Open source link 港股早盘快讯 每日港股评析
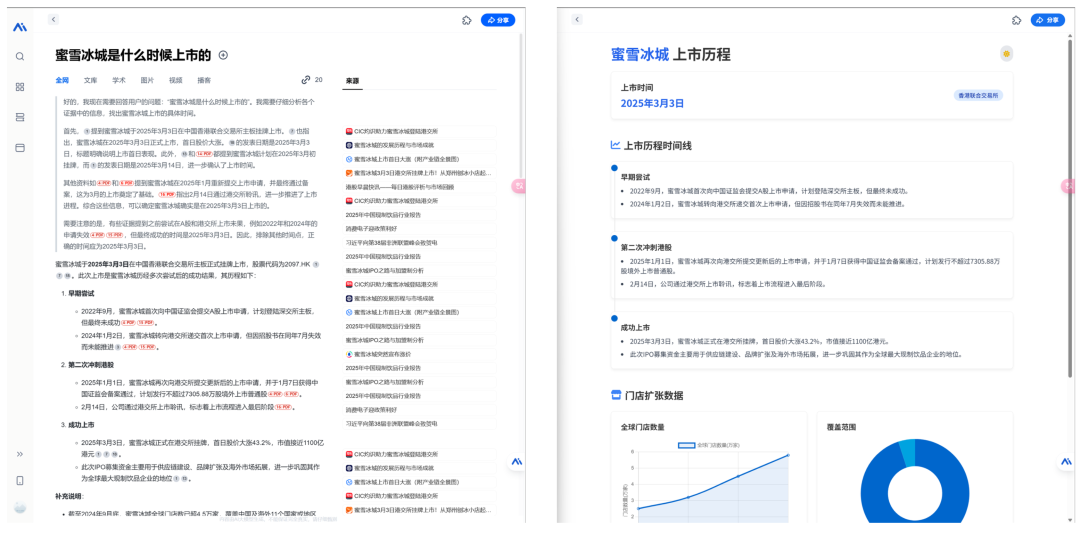Screen dimensions: 1080x535 tap(419, 187)
